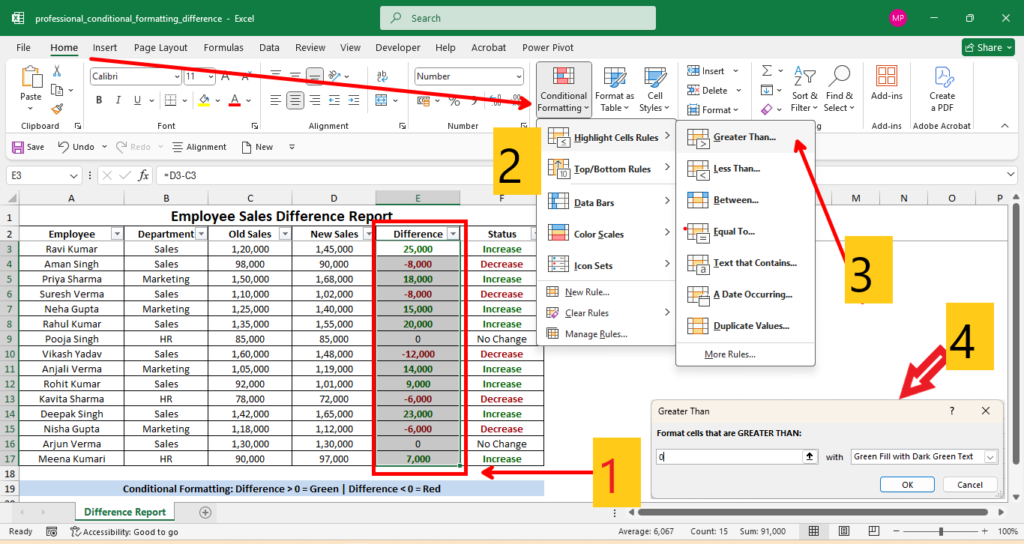This screenshot has width=1024, height=544.
Task: Switch to the Insert ribbon tab
Action: pyautogui.click(x=104, y=47)
